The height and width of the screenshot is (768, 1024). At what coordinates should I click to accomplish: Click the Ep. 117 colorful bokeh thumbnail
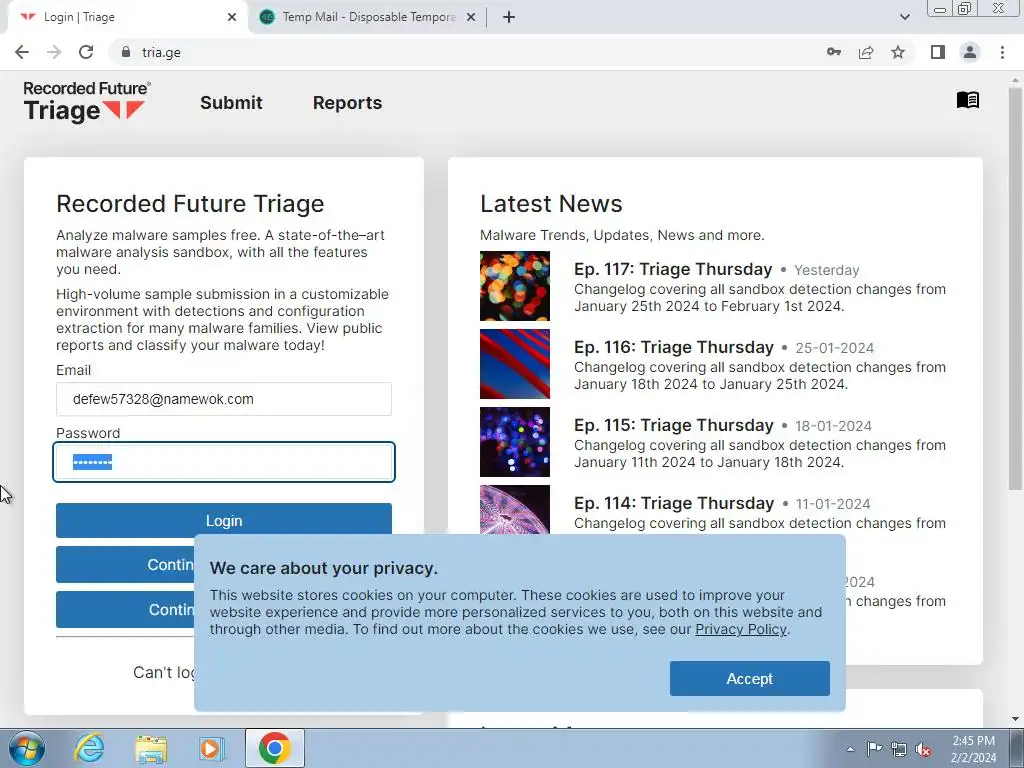pyautogui.click(x=515, y=286)
